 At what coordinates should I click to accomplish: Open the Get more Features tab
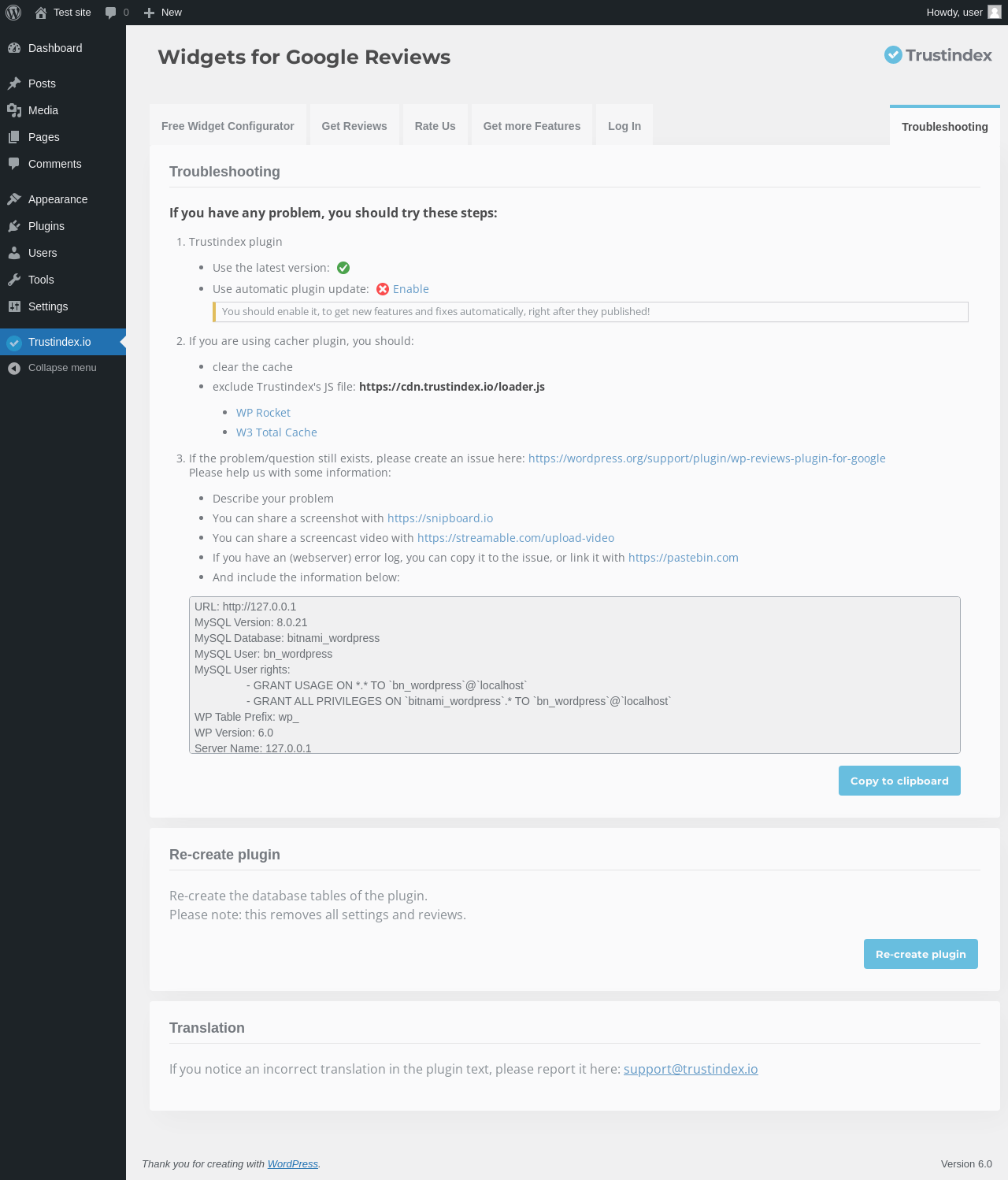coord(532,126)
